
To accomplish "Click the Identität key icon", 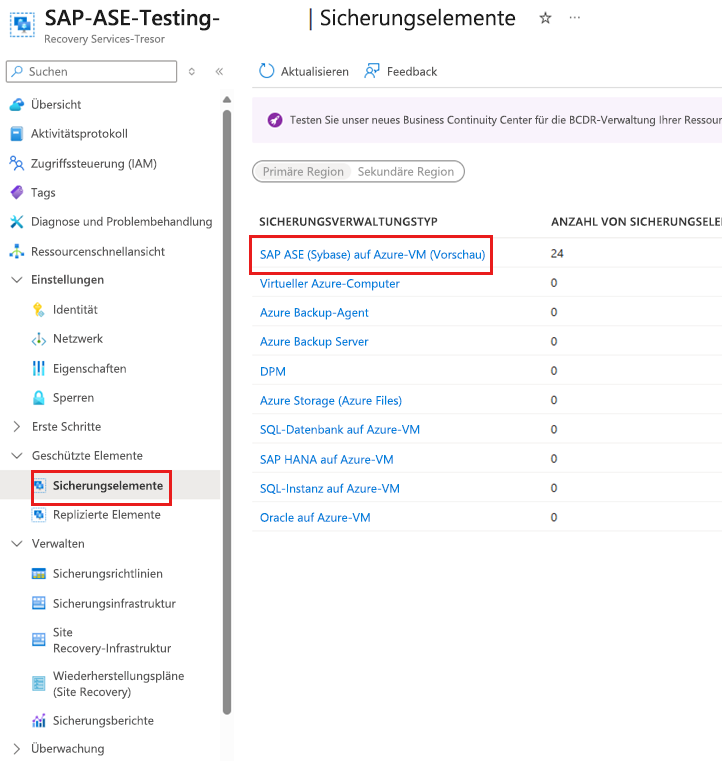I will coord(39,310).
